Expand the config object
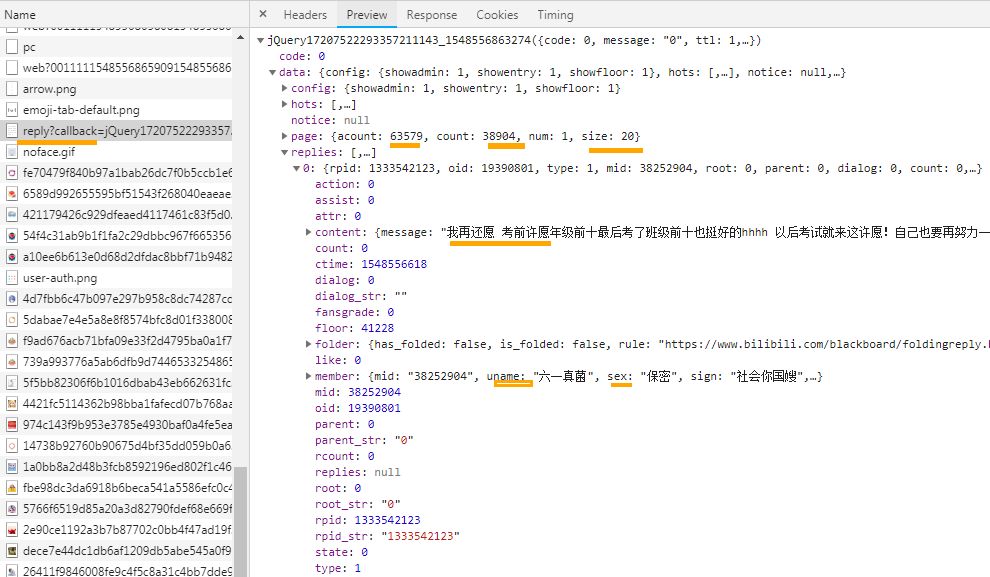The image size is (990, 577). pos(284,88)
